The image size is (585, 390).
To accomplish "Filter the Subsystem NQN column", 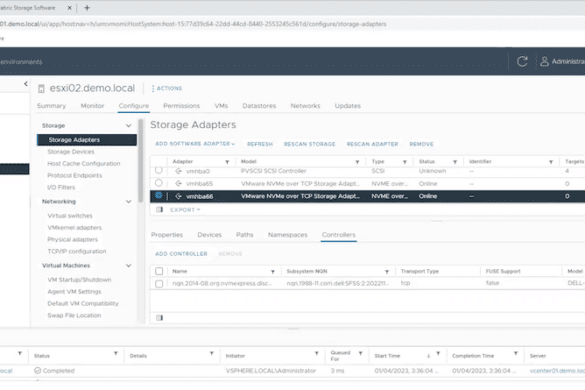I will click(387, 272).
